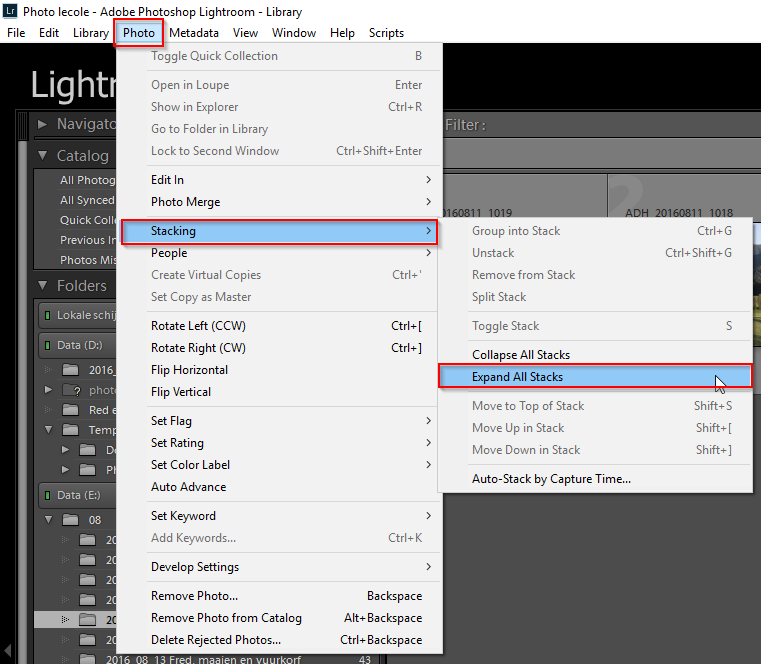Click the Data (D:) volume status indicator
Screen dimensions: 761x664
click(x=46, y=345)
